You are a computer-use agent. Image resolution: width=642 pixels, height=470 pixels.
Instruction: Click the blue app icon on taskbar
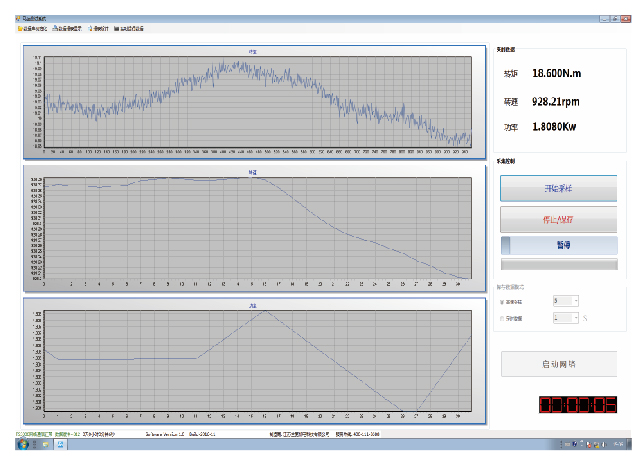tap(61, 444)
